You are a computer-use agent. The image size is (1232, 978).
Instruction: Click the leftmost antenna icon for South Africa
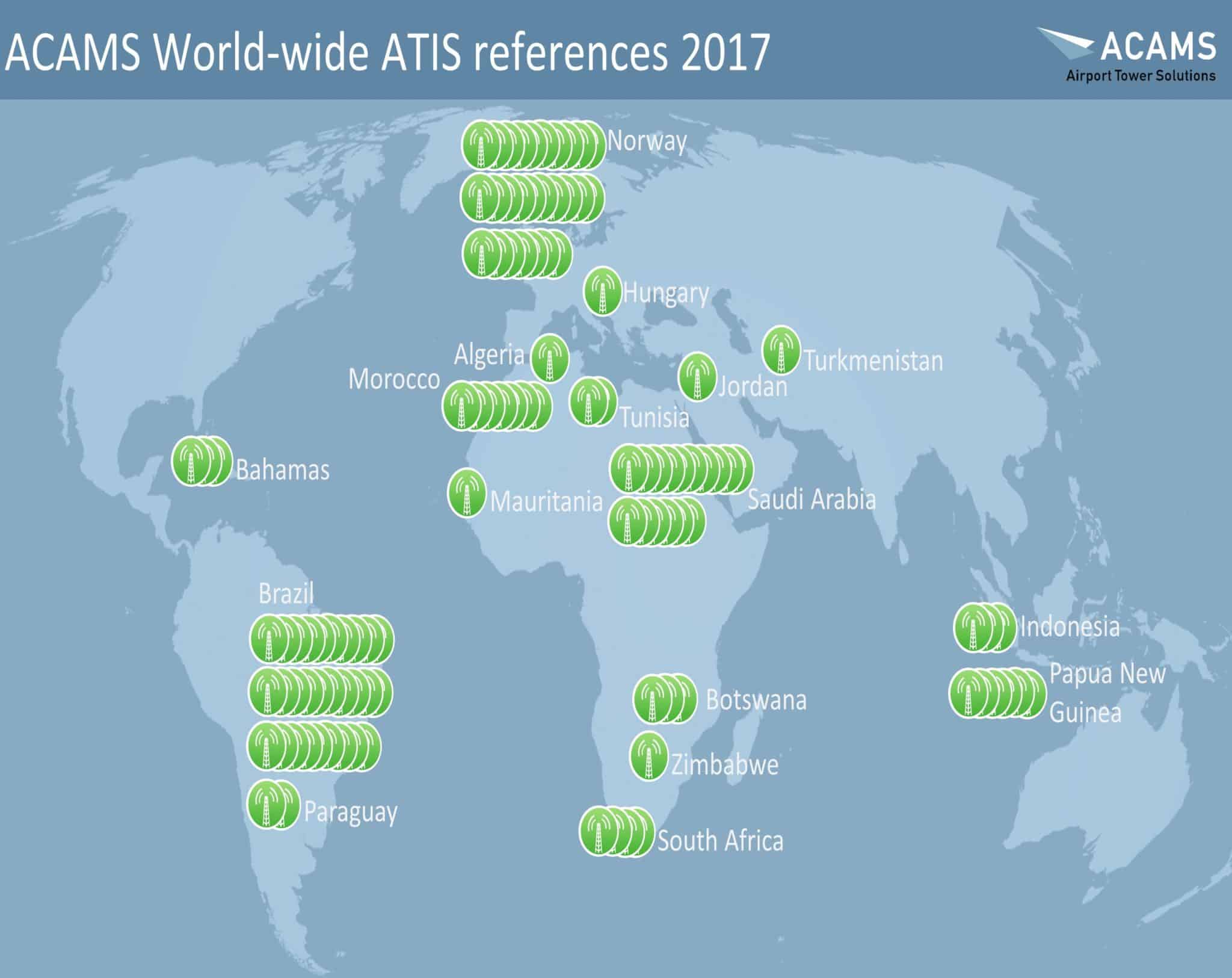(x=599, y=831)
